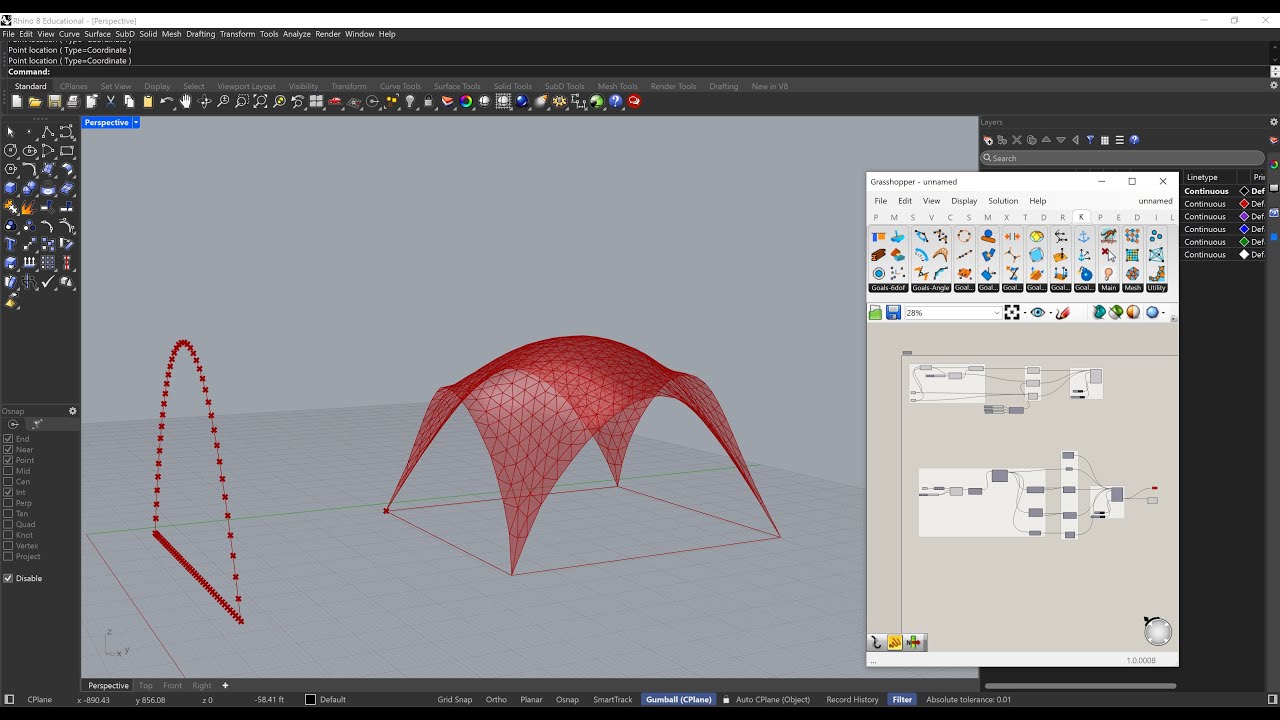1280x720 pixels.
Task: Open the Perspective viewport dropdown arrow
Action: click(136, 122)
